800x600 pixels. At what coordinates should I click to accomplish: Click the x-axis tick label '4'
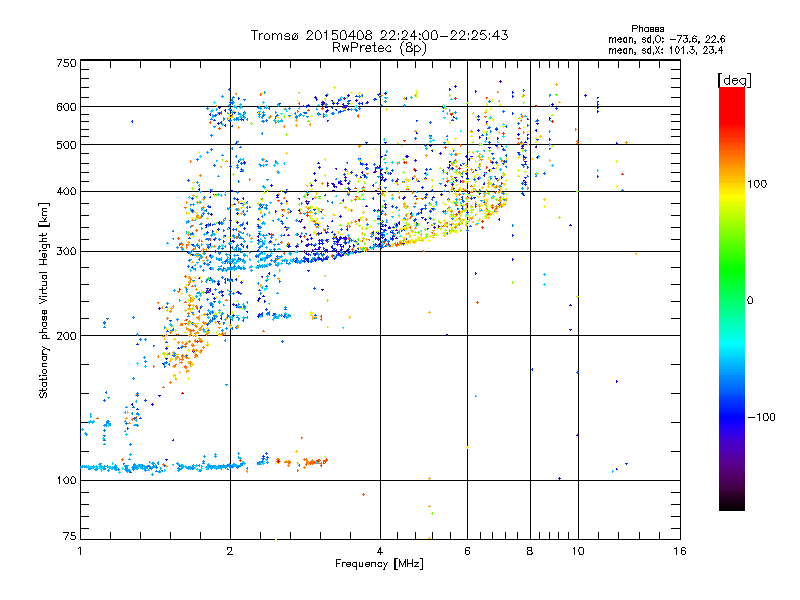(380, 551)
